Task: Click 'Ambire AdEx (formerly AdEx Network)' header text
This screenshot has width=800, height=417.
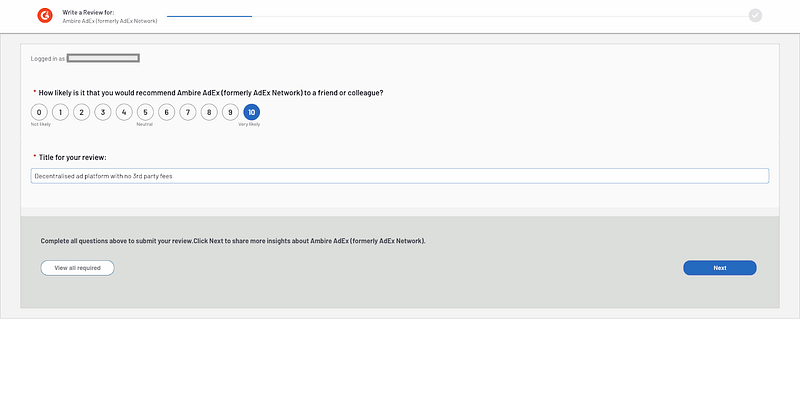Action: coord(110,21)
